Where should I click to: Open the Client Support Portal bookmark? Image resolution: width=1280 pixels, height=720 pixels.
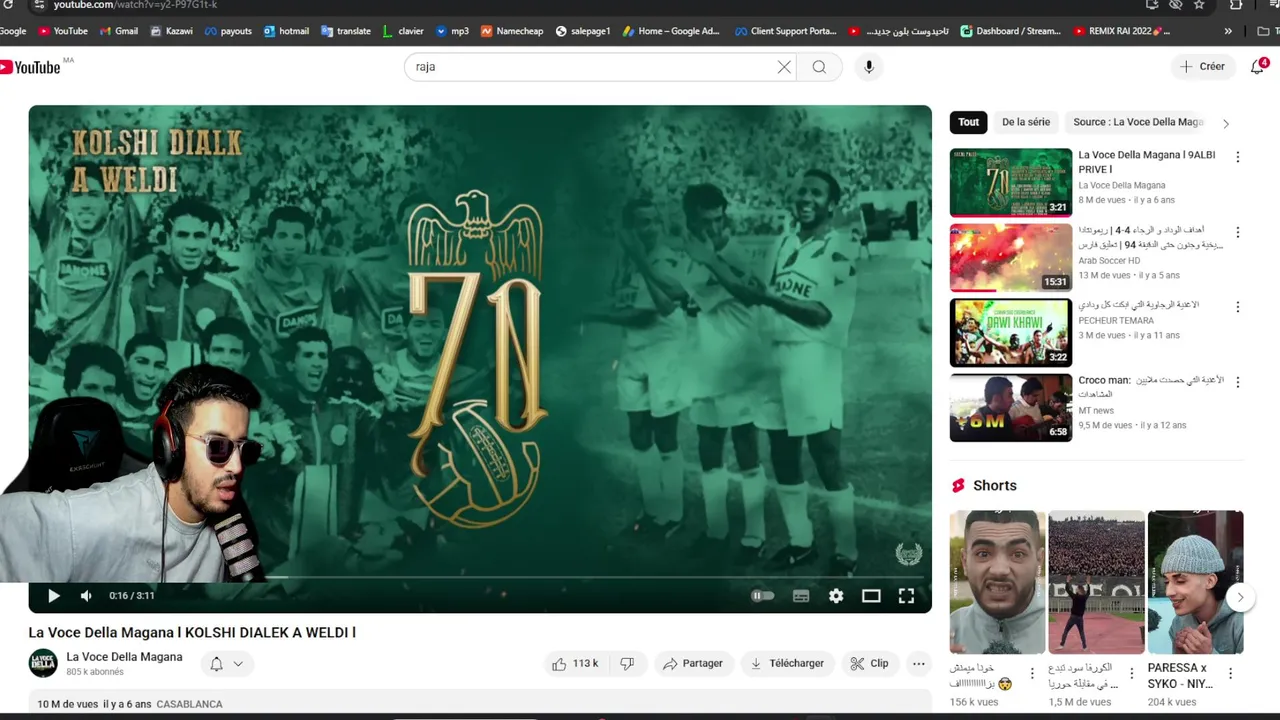click(786, 31)
